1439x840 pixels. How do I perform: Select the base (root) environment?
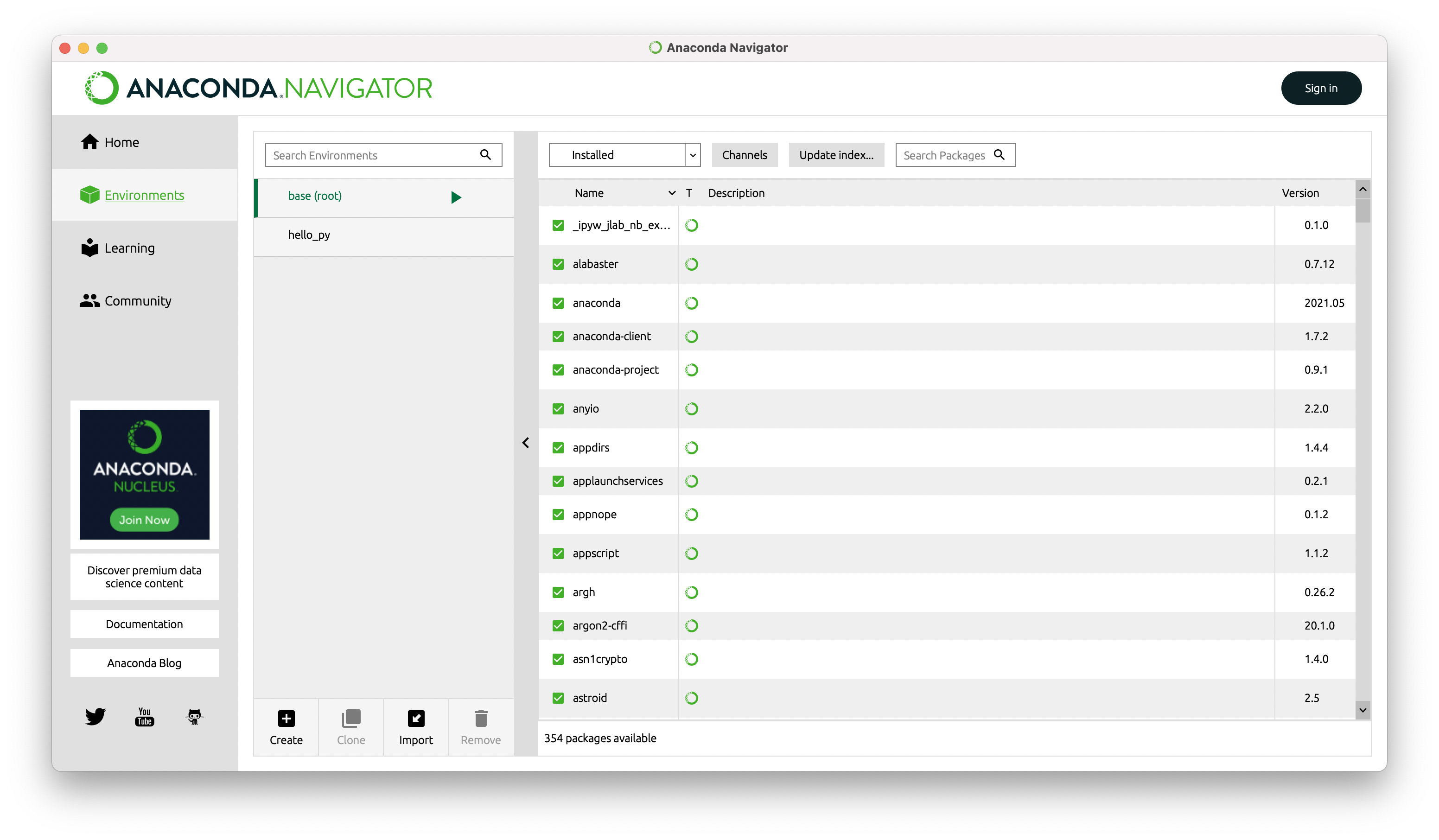point(383,197)
